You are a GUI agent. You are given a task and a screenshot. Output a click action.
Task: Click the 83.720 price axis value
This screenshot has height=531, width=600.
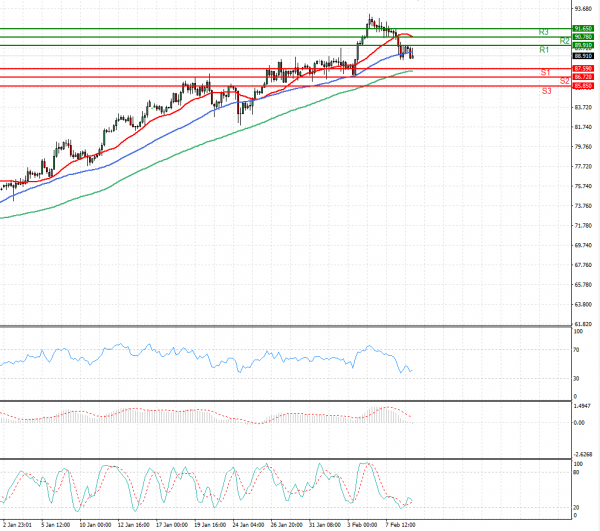(x=583, y=108)
